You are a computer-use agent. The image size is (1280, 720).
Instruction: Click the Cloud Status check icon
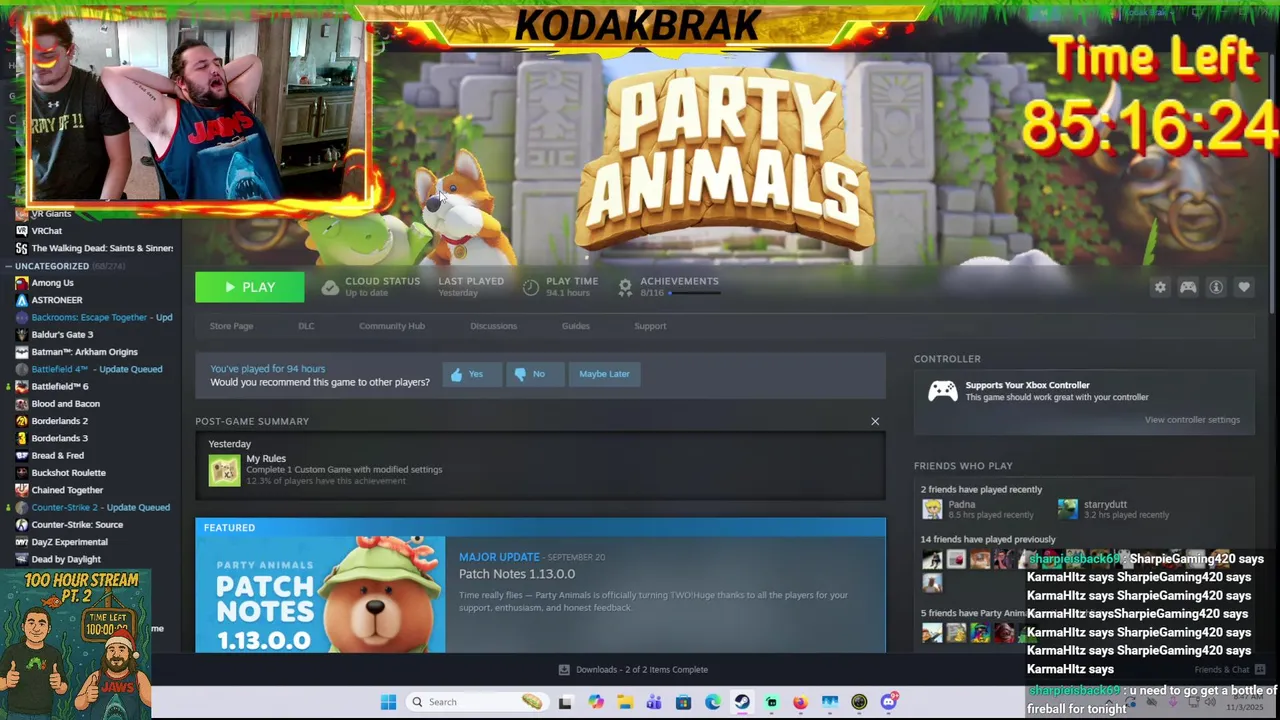tap(330, 287)
